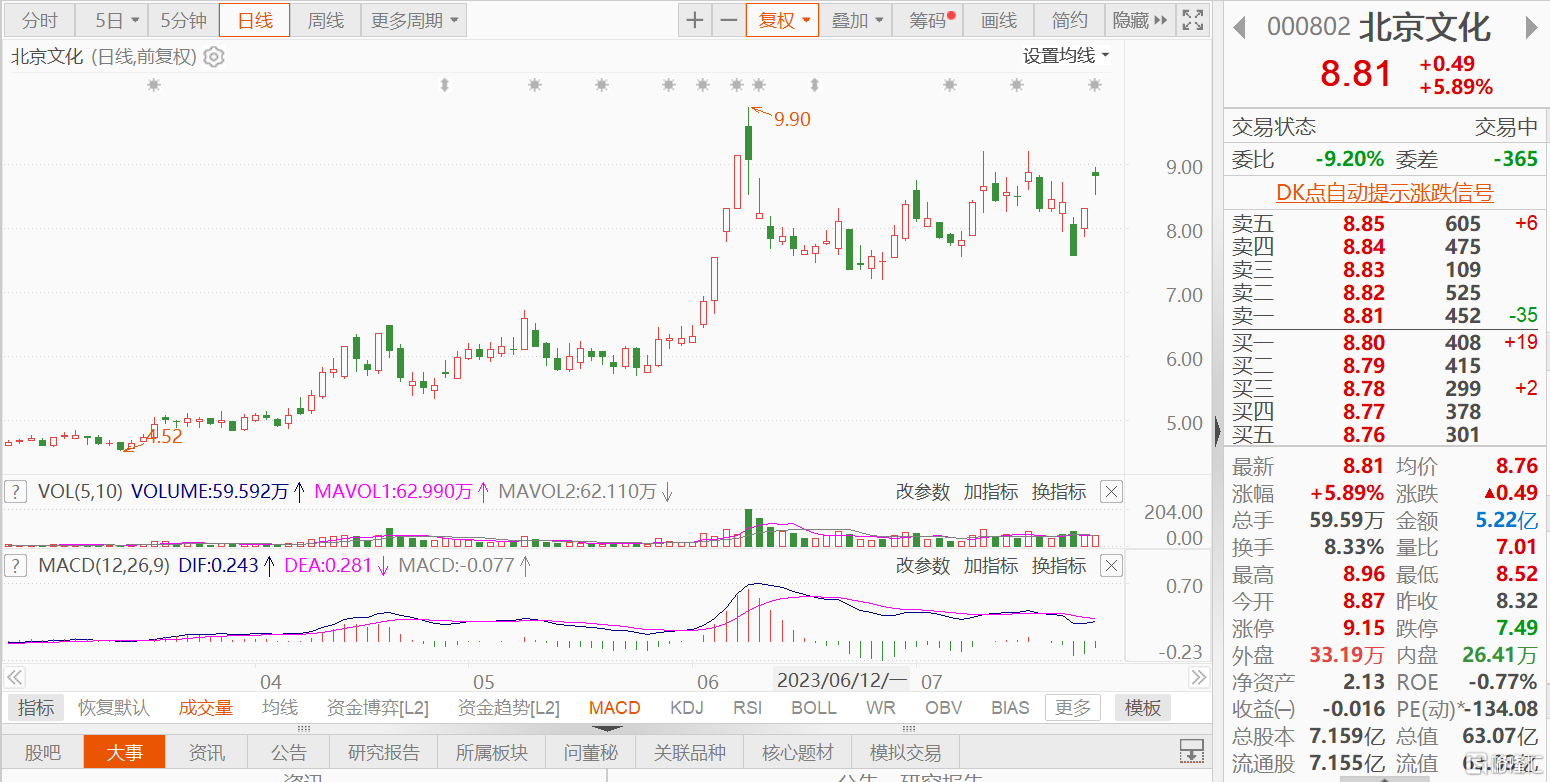Click downward triangle handle below indicator row
The height and width of the screenshot is (782, 1550).
609,728
